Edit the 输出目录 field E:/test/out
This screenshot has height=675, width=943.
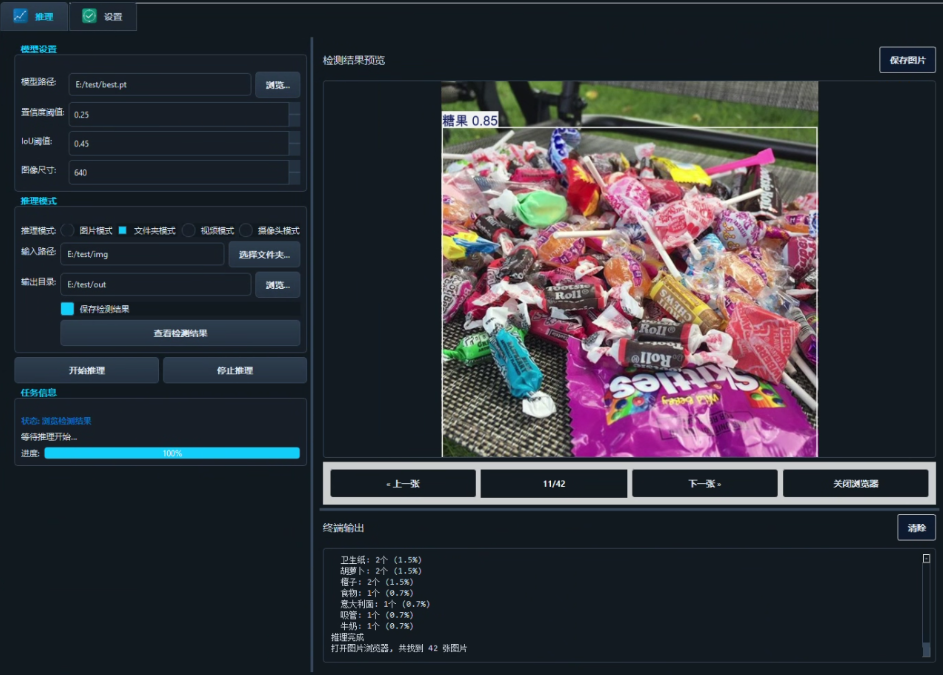click(155, 284)
